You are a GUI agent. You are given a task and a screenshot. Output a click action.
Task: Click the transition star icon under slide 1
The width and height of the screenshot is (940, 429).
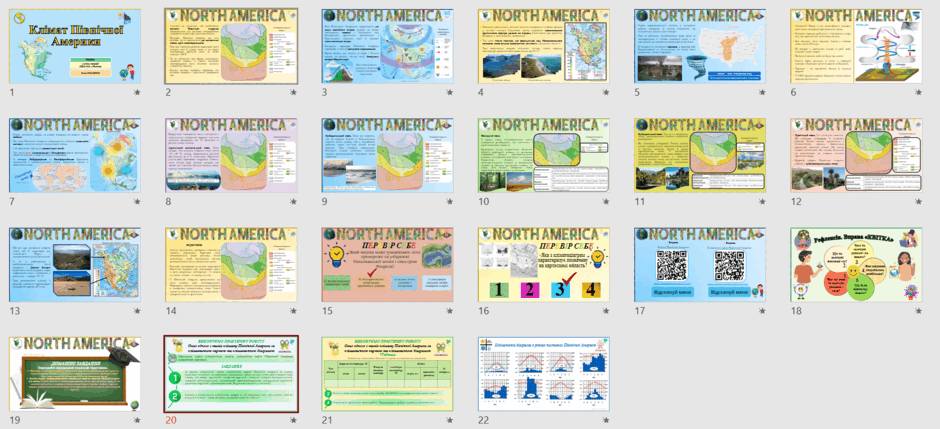pos(137,93)
